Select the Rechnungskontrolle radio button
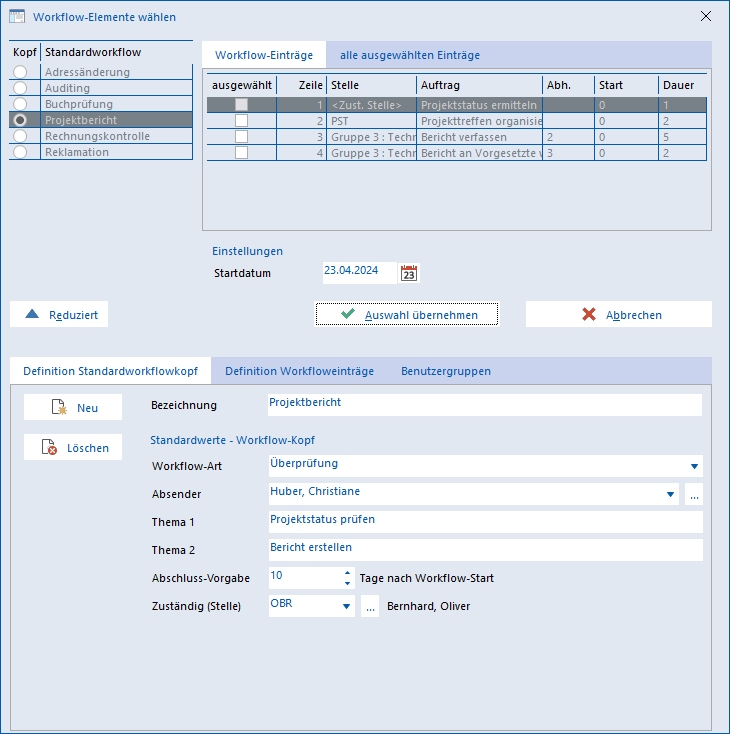 [20, 136]
